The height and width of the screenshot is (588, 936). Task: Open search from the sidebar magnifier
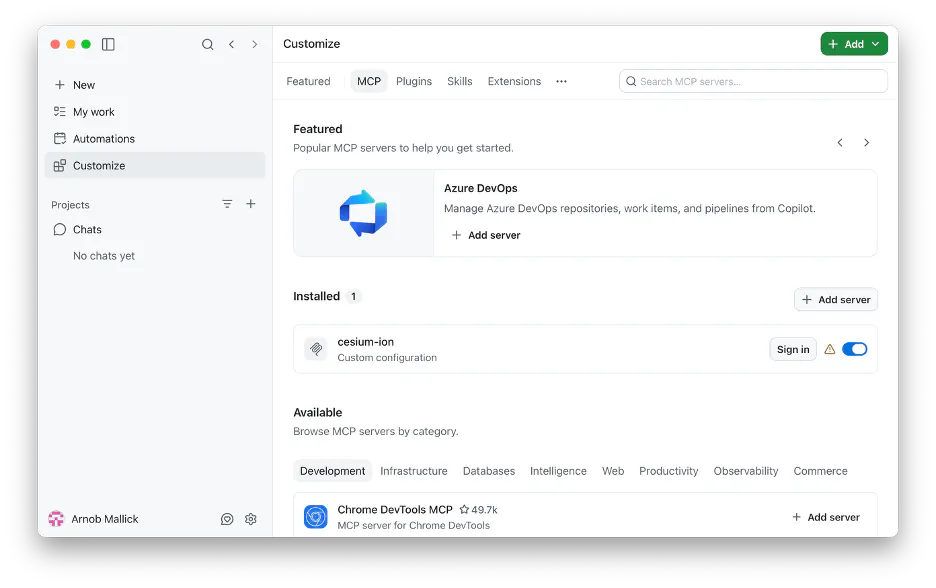pyautogui.click(x=207, y=44)
